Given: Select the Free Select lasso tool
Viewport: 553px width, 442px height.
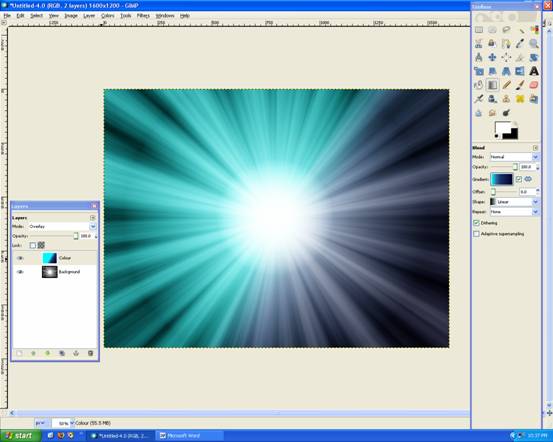Looking at the screenshot, I should click(x=506, y=30).
